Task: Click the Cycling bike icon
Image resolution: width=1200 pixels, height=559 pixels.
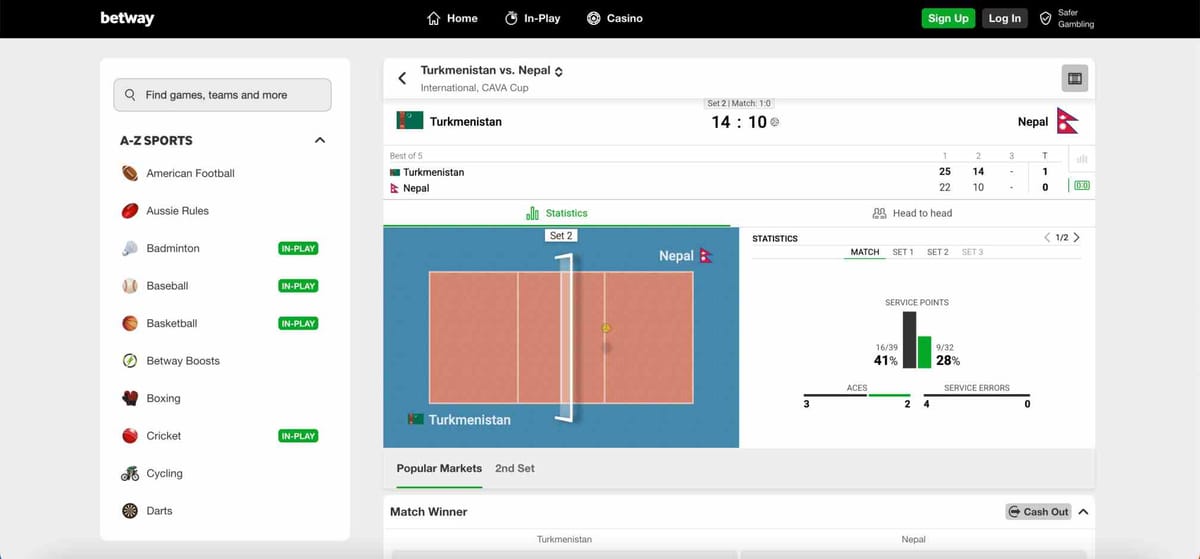Action: [x=130, y=473]
